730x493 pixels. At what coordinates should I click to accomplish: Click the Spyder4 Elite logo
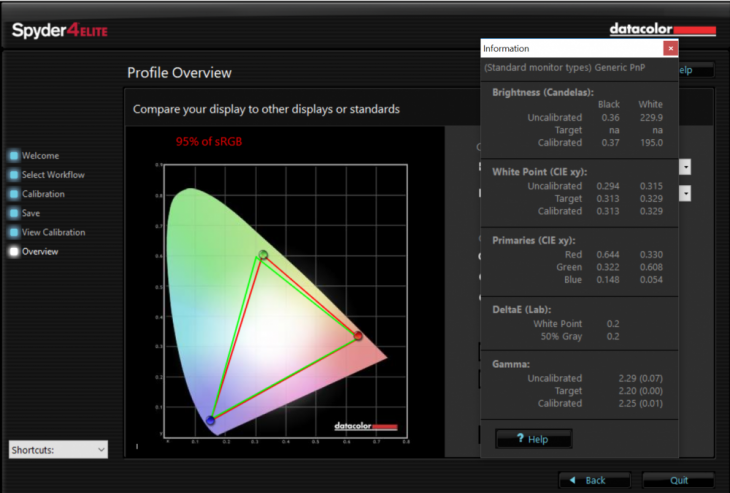coord(60,31)
